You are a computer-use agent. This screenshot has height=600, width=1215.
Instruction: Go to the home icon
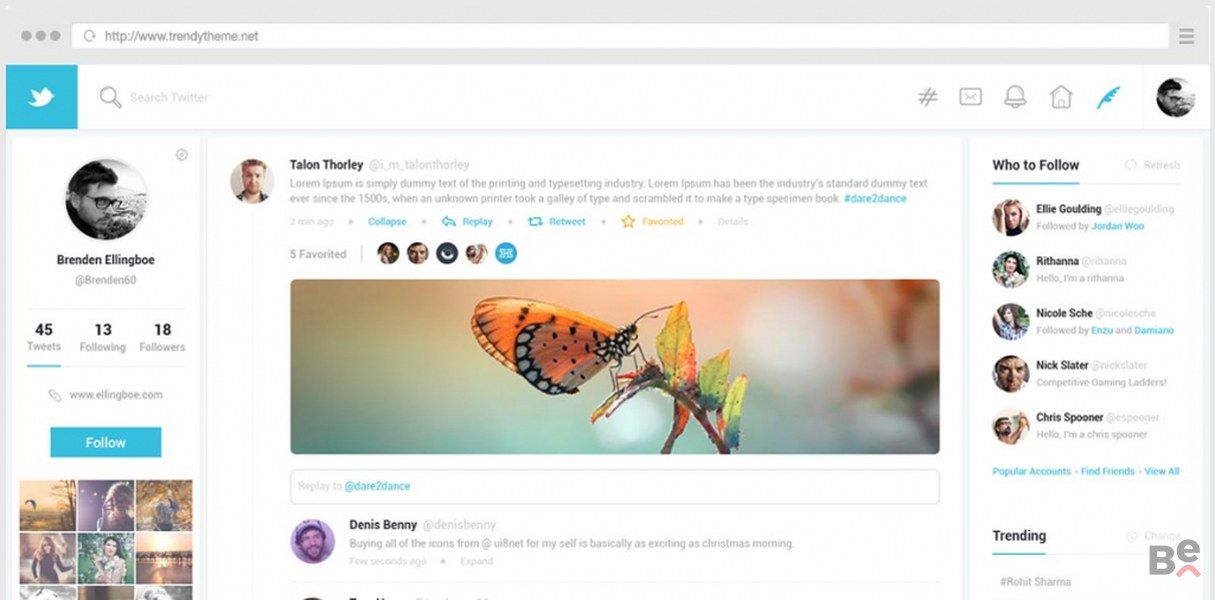pos(1061,97)
